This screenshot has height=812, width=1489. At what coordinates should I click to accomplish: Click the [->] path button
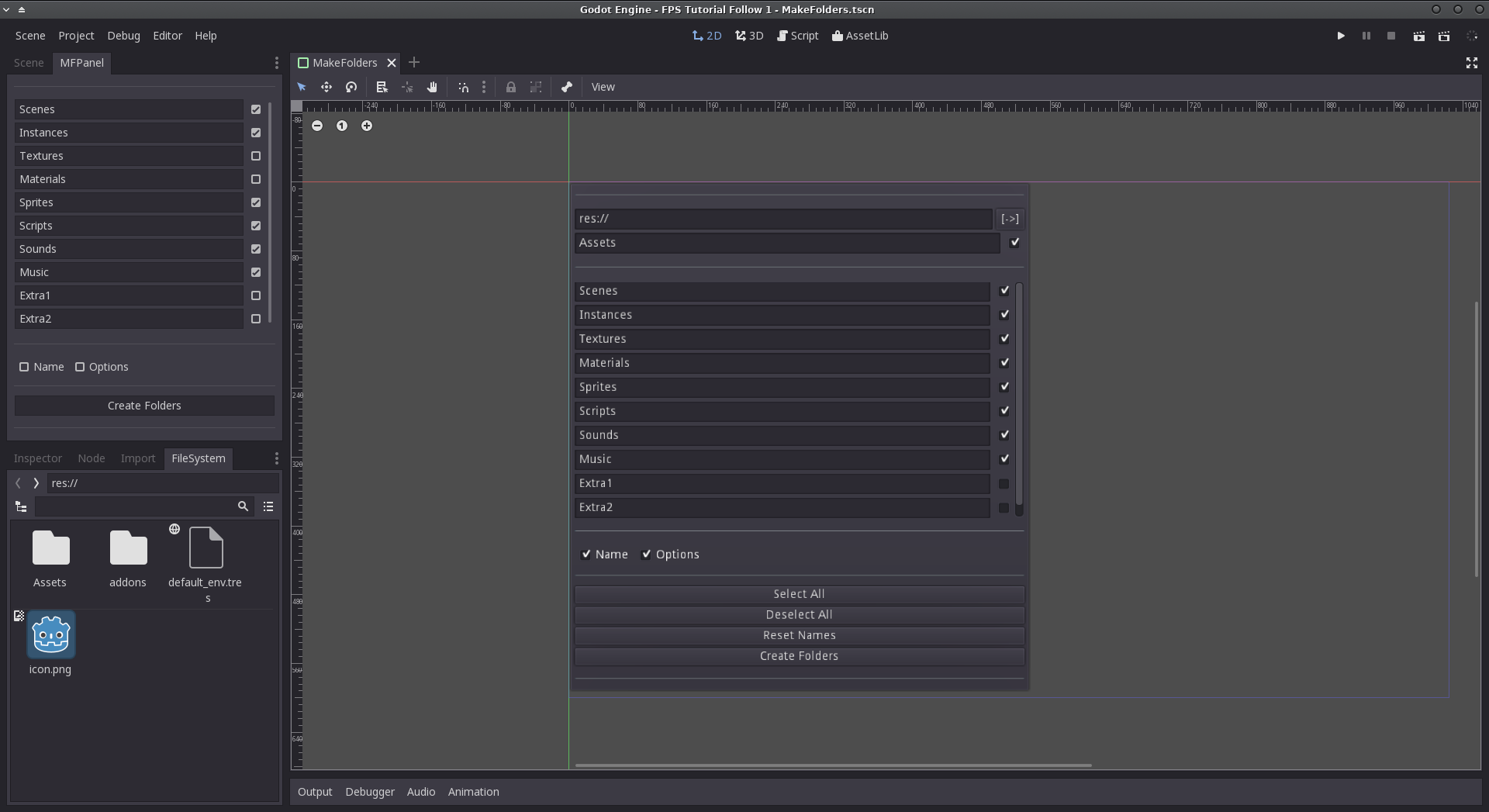pos(1010,219)
